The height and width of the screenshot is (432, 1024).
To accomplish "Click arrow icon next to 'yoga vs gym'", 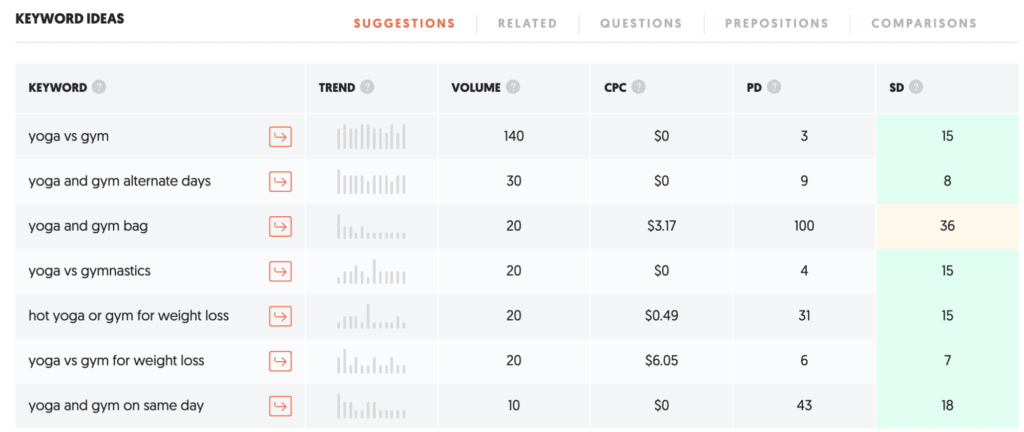I will point(280,136).
